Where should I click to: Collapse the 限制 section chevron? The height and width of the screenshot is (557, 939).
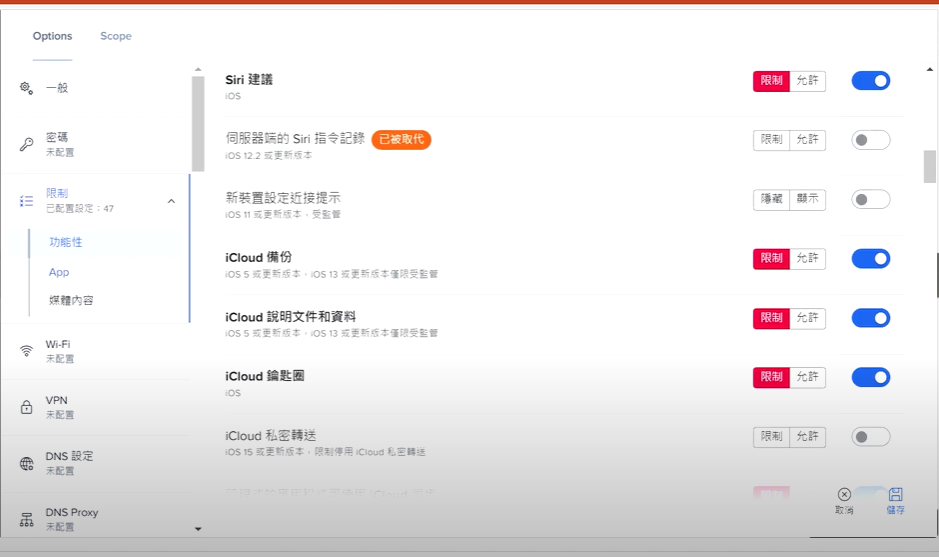click(x=171, y=201)
